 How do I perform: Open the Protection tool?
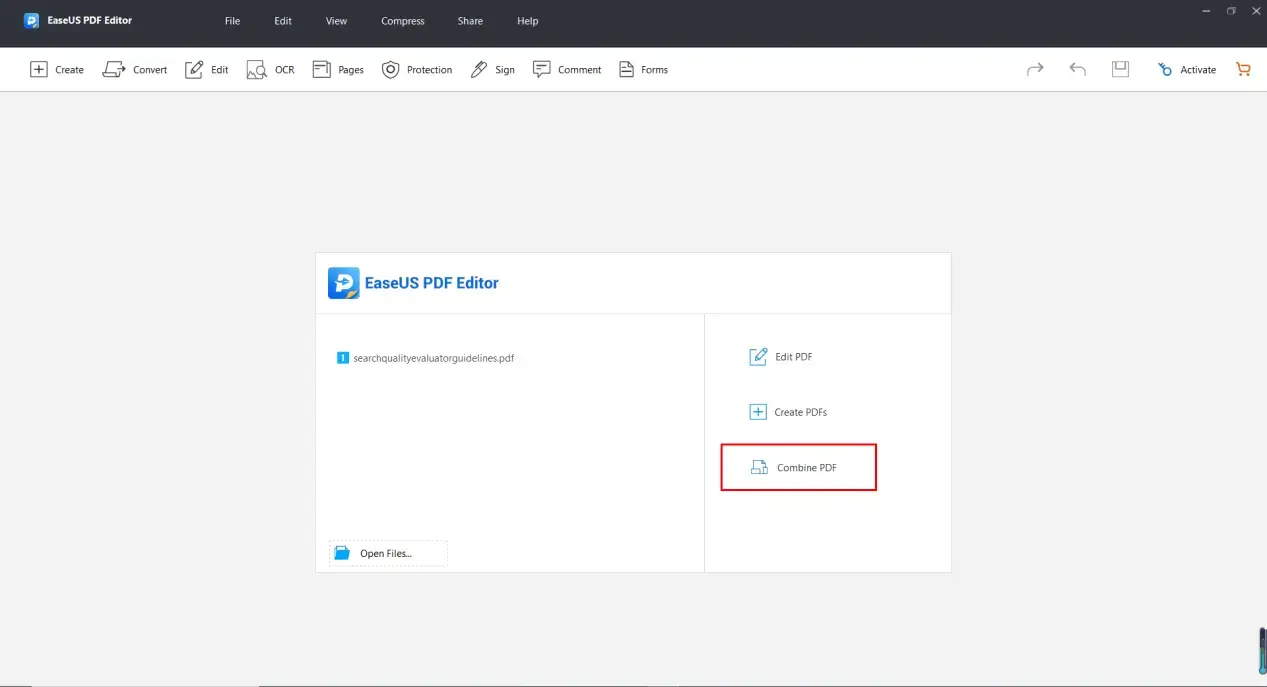tap(417, 70)
